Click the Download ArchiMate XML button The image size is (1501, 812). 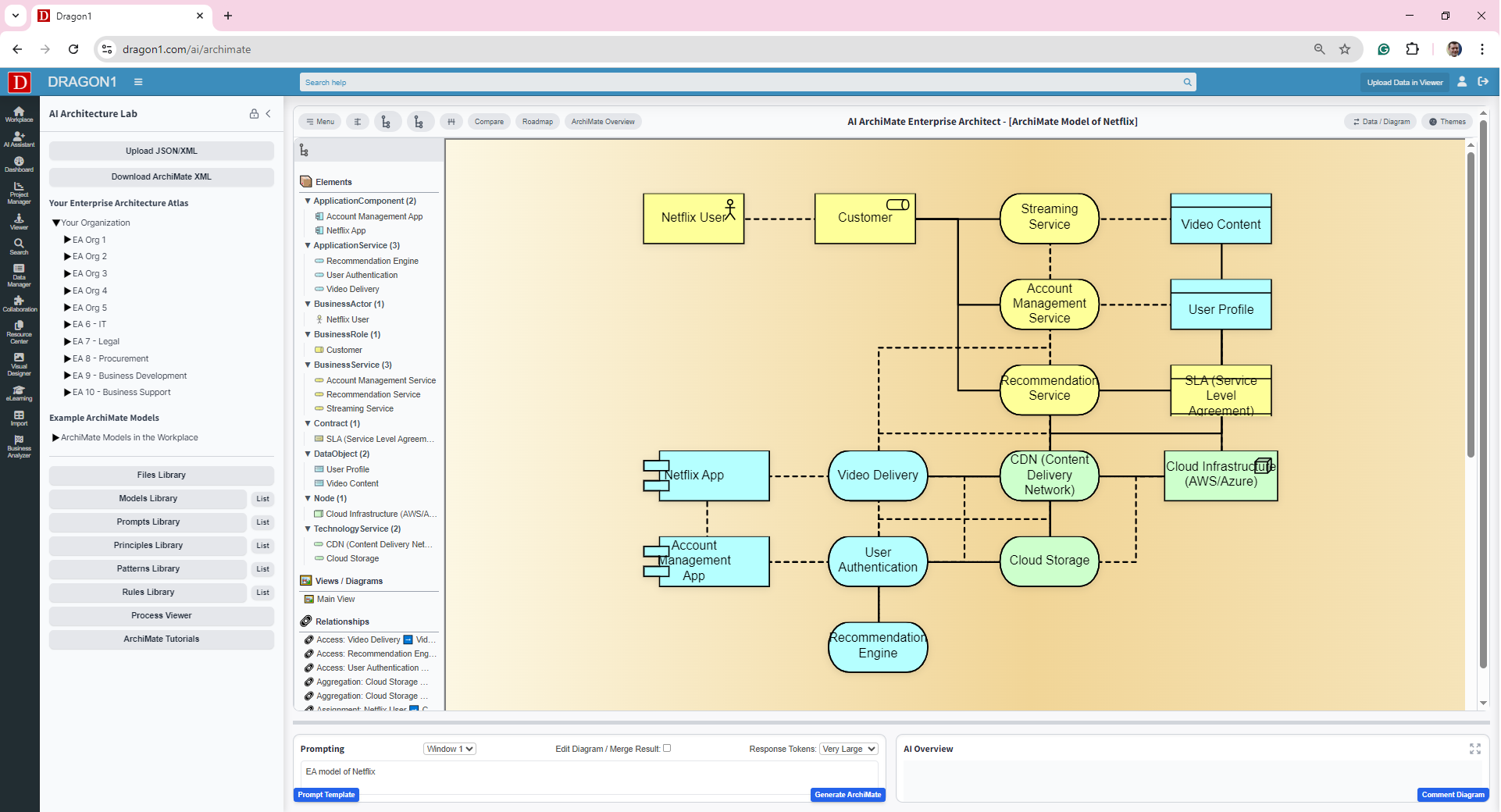click(161, 176)
